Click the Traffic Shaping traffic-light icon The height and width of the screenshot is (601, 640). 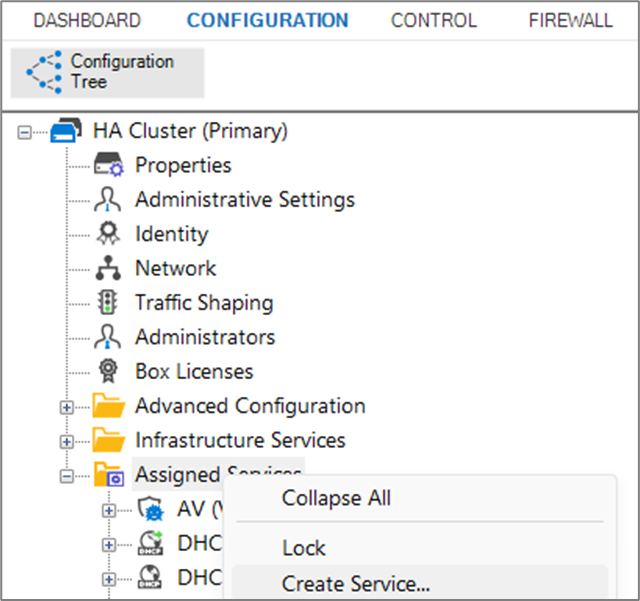[108, 303]
